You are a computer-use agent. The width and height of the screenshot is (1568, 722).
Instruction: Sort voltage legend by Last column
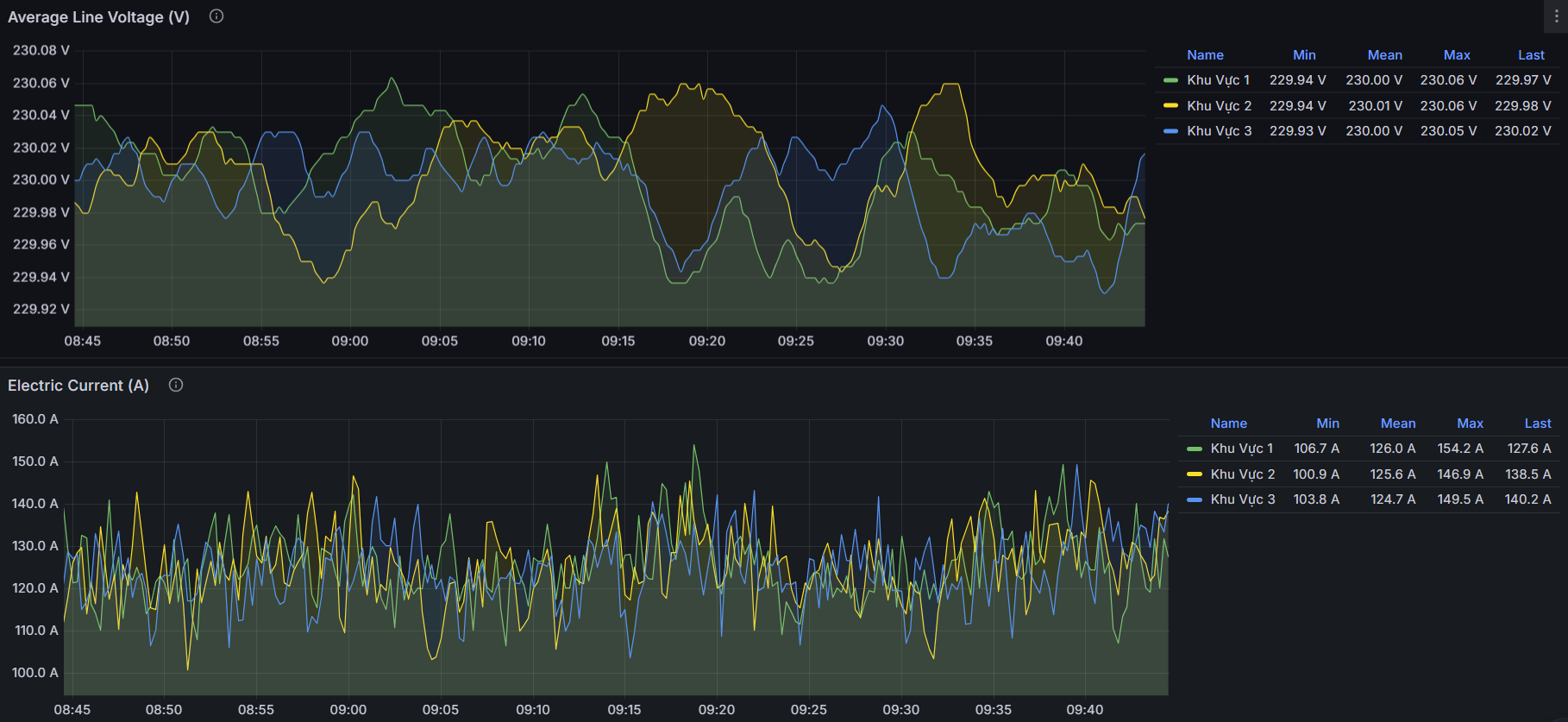(1531, 55)
